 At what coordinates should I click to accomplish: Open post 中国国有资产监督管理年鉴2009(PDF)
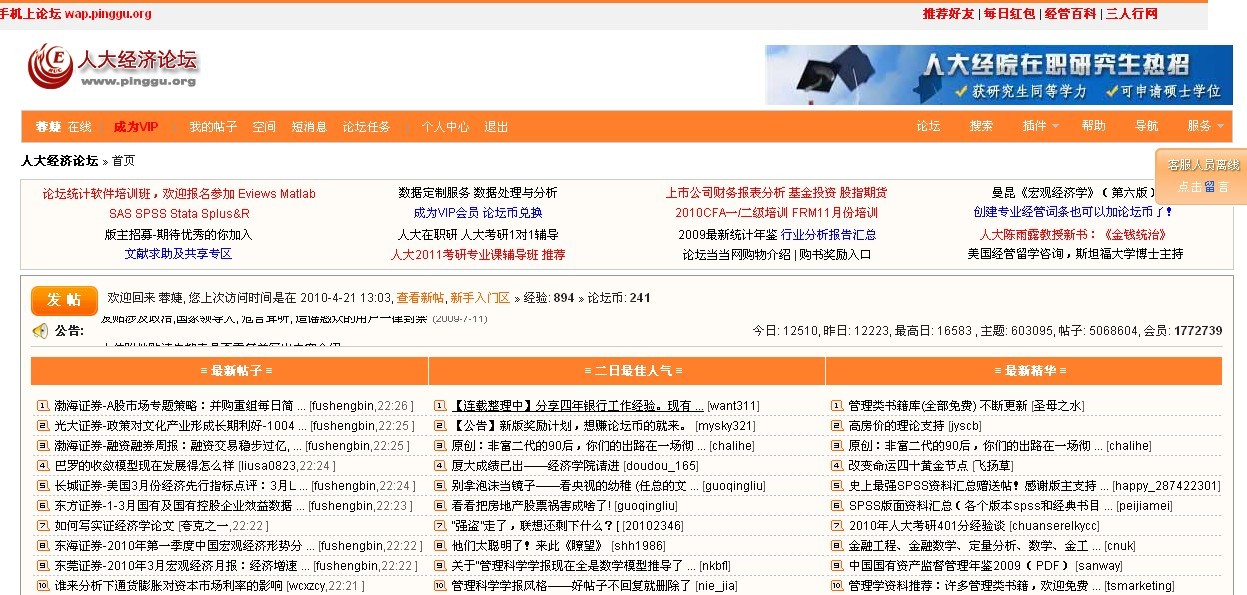959,566
